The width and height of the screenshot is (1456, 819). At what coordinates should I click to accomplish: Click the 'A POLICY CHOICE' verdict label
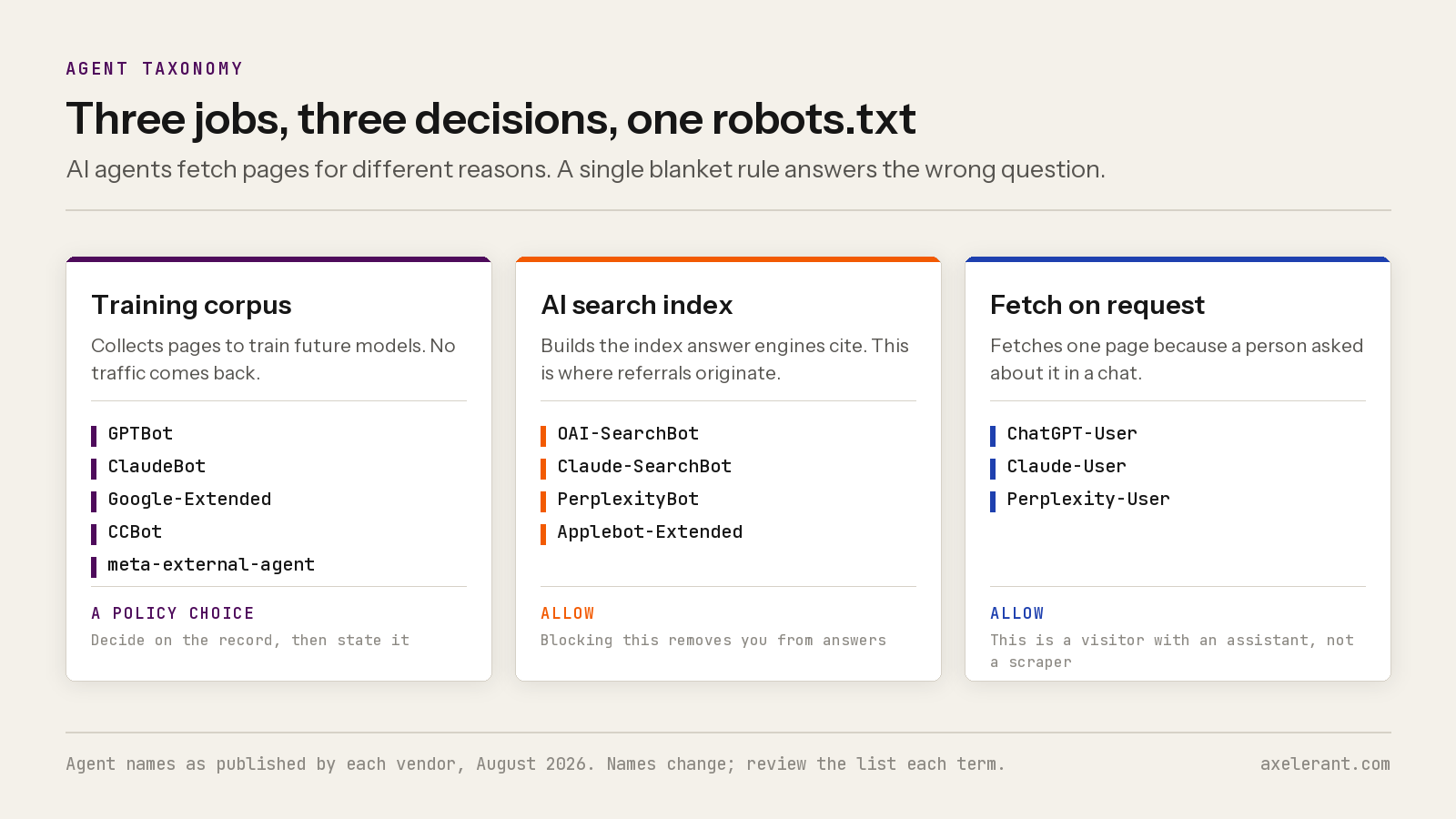pos(173,613)
